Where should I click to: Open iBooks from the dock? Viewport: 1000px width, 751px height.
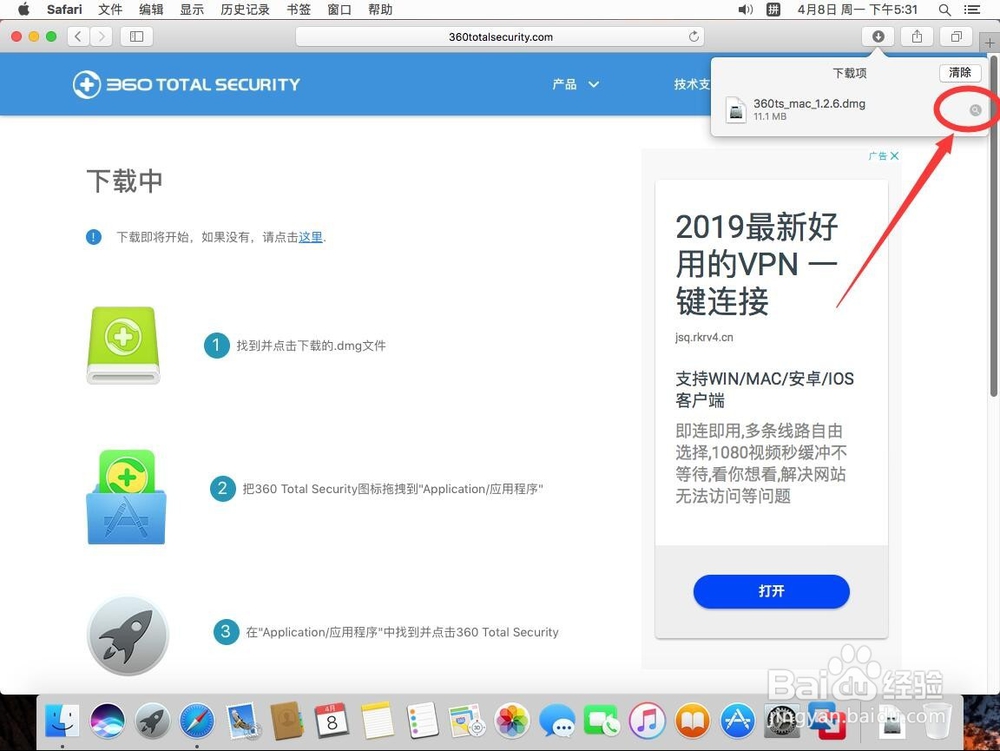coord(692,720)
